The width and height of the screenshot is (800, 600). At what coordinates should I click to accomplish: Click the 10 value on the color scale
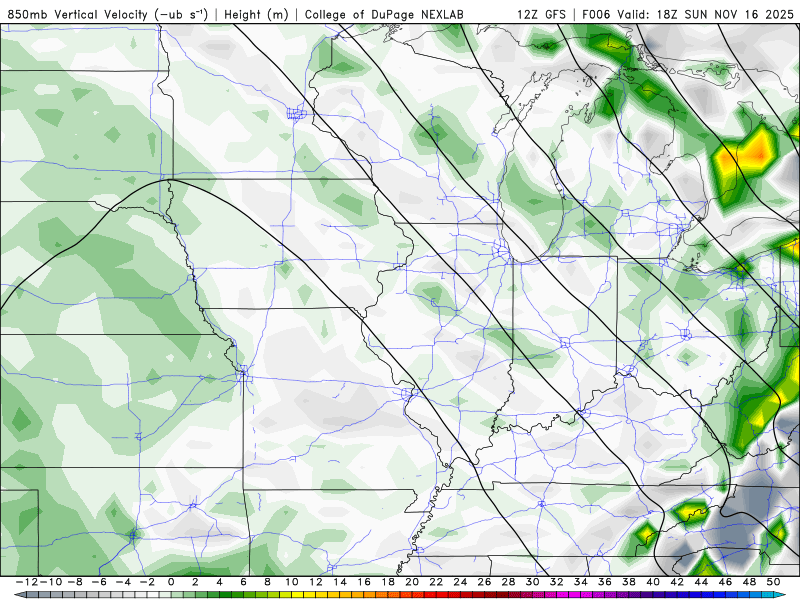point(291,582)
